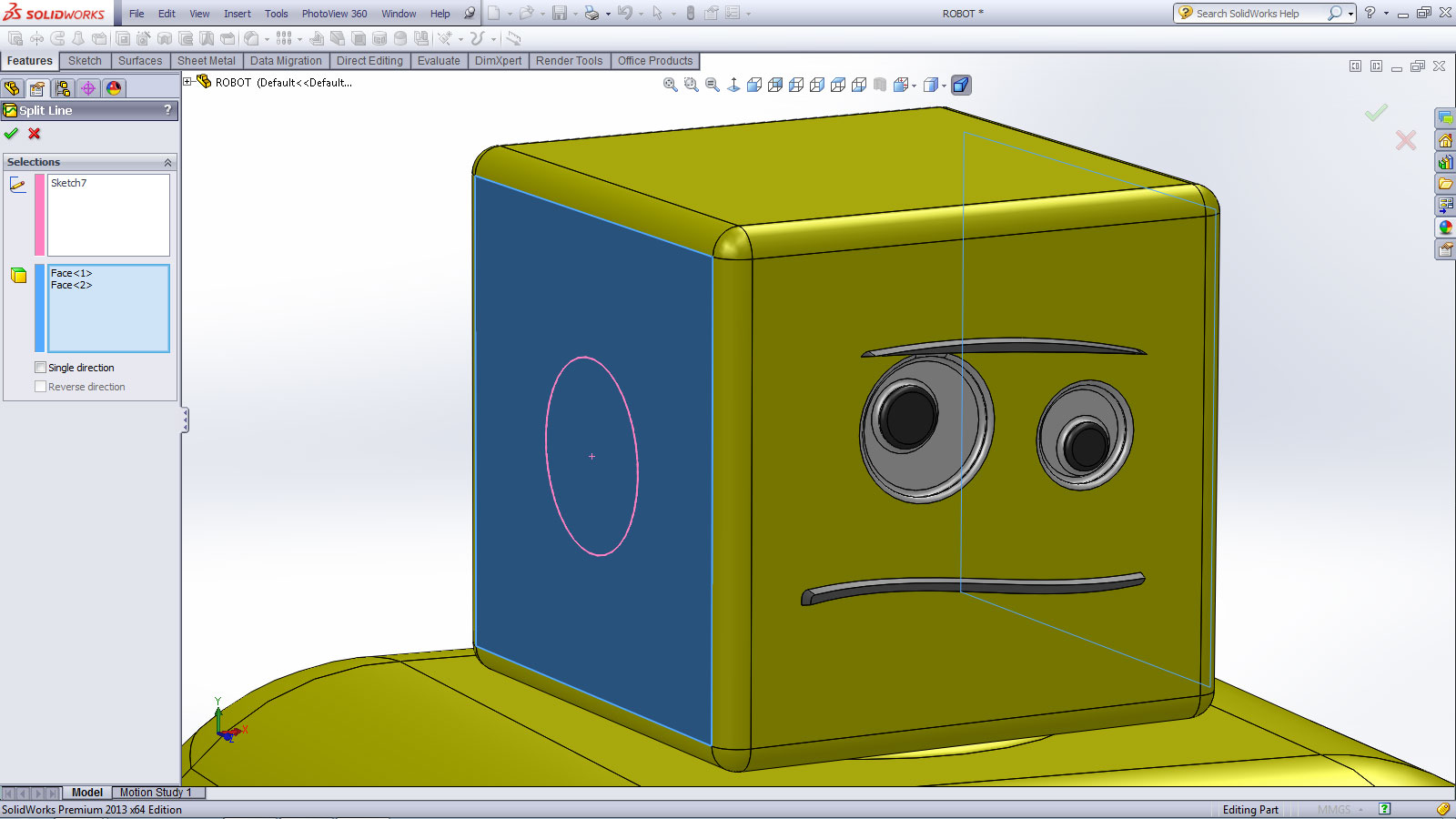This screenshot has width=1456, height=819.
Task: Click confirmation corner green checkmark
Action: coord(1376,112)
